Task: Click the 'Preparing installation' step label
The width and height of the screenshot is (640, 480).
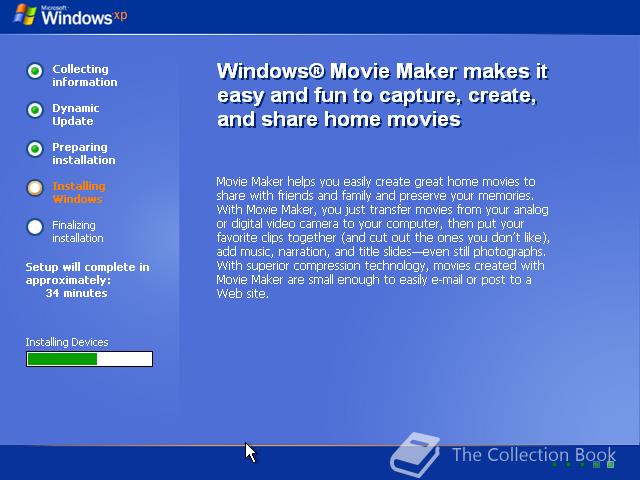Action: coord(84,153)
